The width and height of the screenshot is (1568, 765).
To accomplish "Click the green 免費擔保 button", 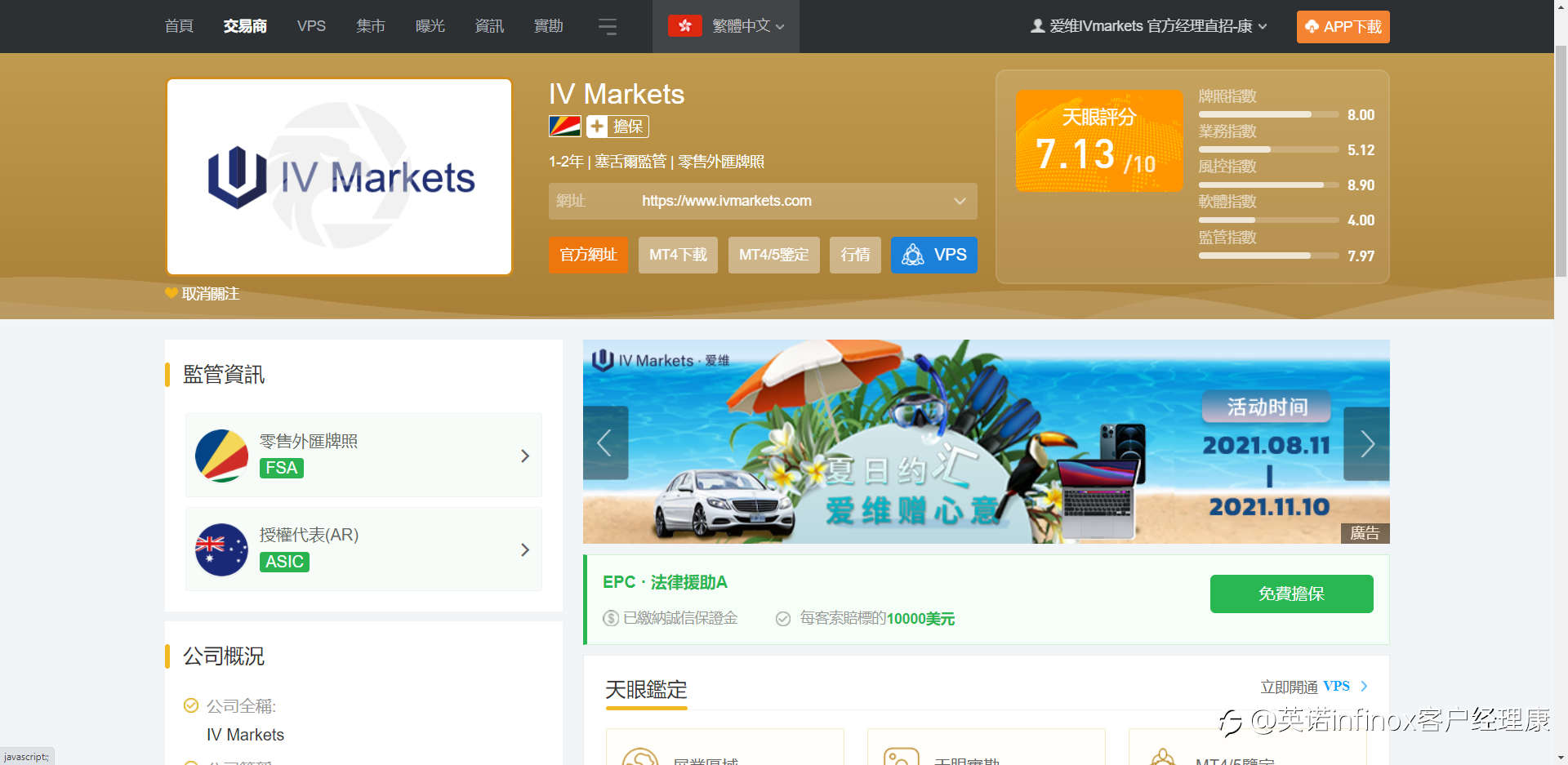I will [1291, 594].
